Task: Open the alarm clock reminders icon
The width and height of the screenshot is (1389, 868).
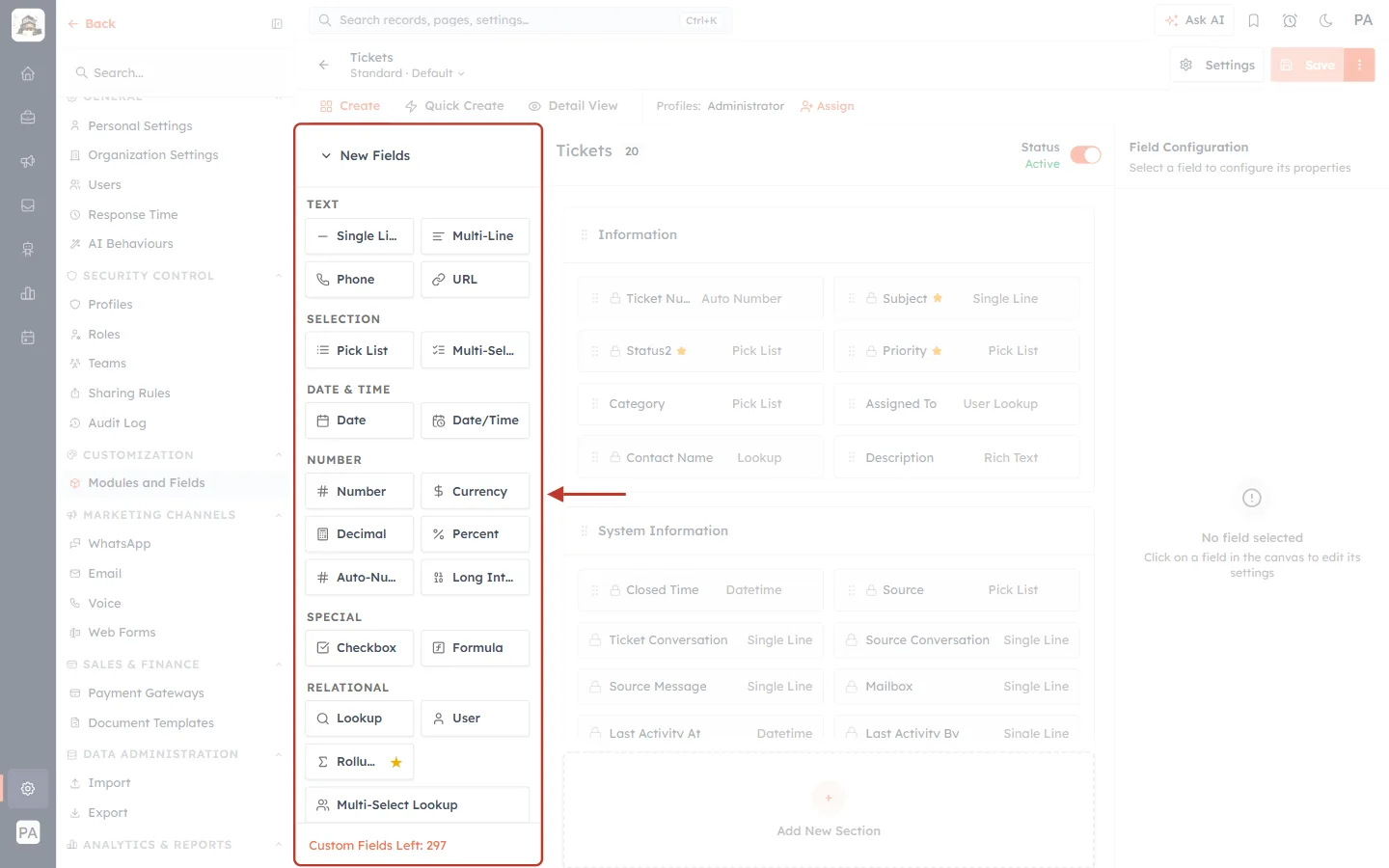Action: (x=1290, y=20)
